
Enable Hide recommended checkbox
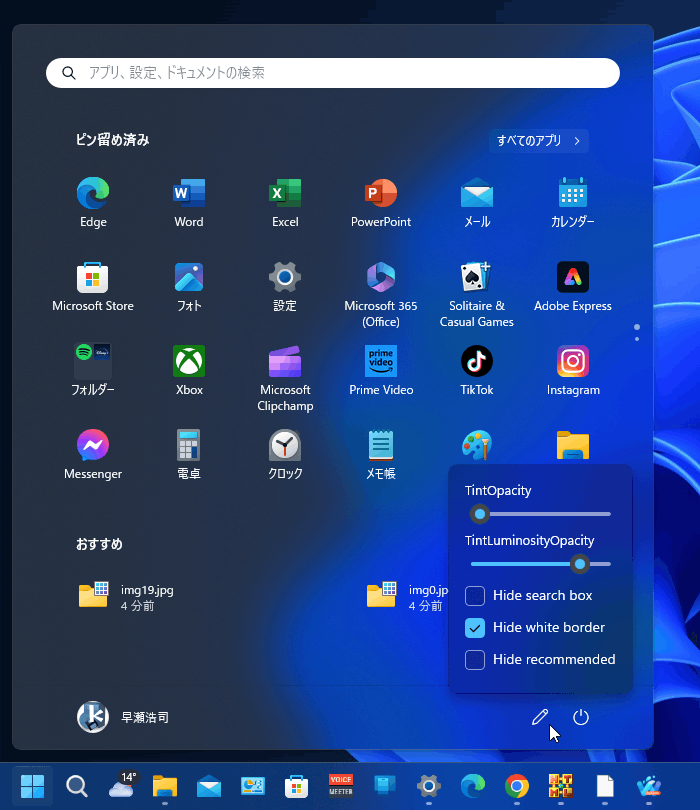[x=475, y=660]
